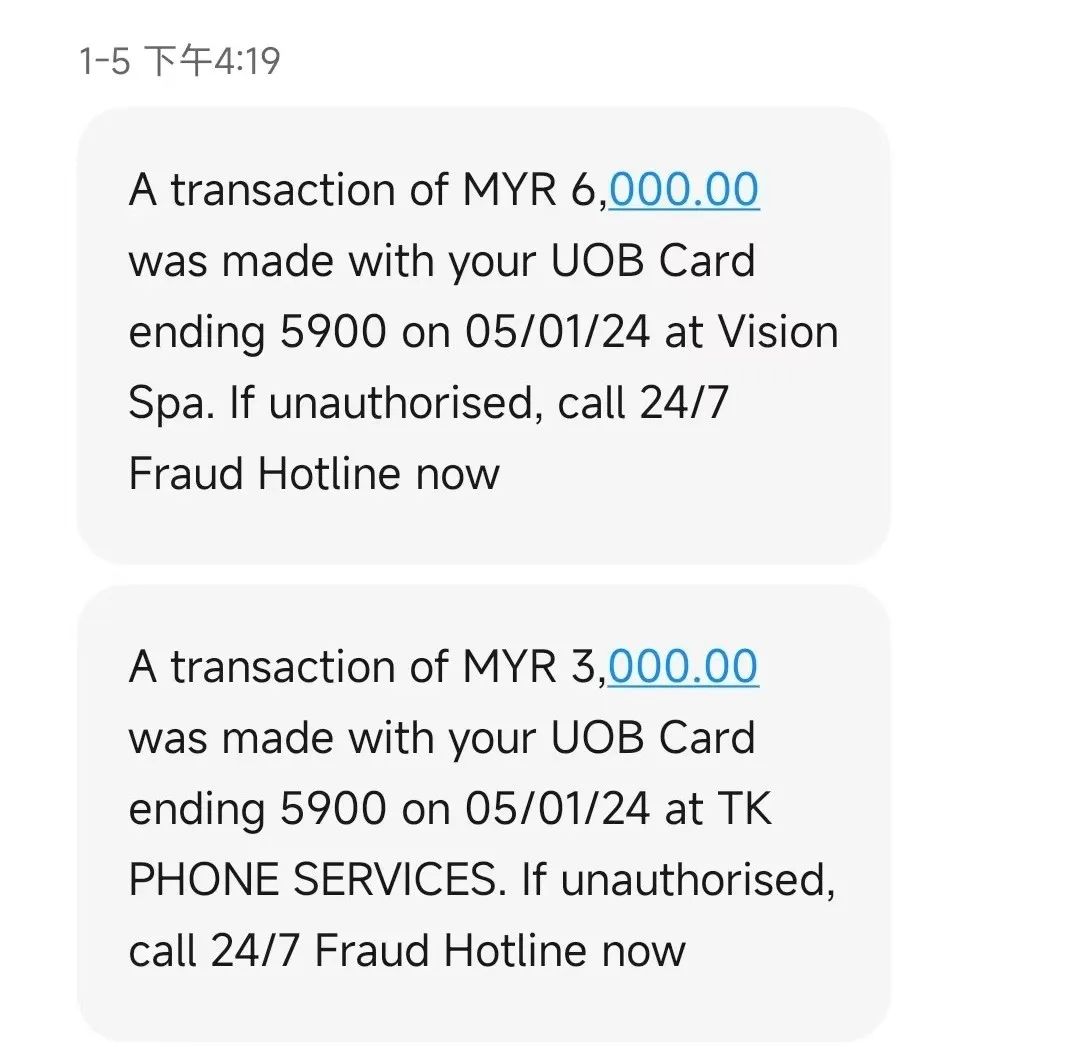Tap Fraud Hotline in the Vision Spa message
The image size is (1080, 1047).
(263, 473)
